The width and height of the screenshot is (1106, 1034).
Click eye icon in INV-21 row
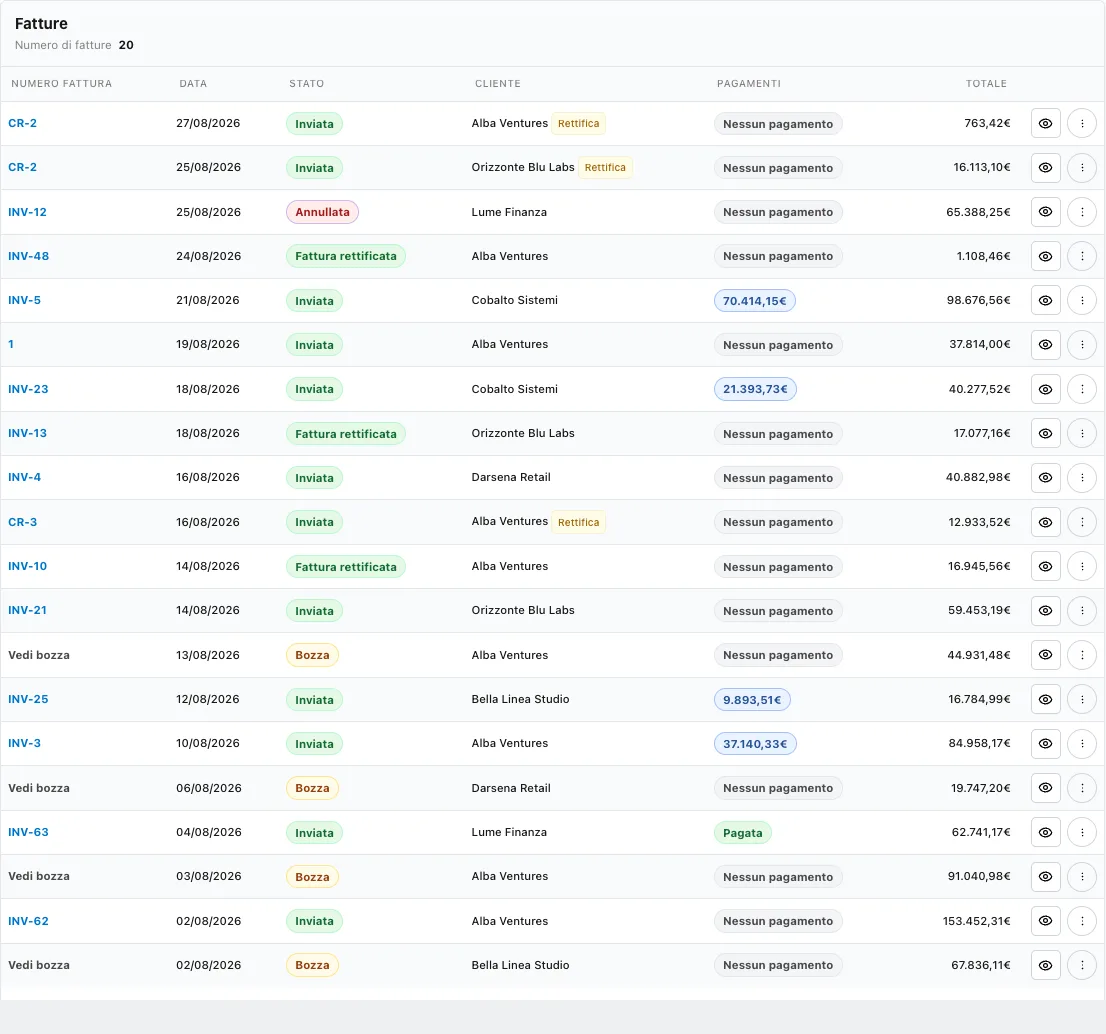[x=1045, y=610]
